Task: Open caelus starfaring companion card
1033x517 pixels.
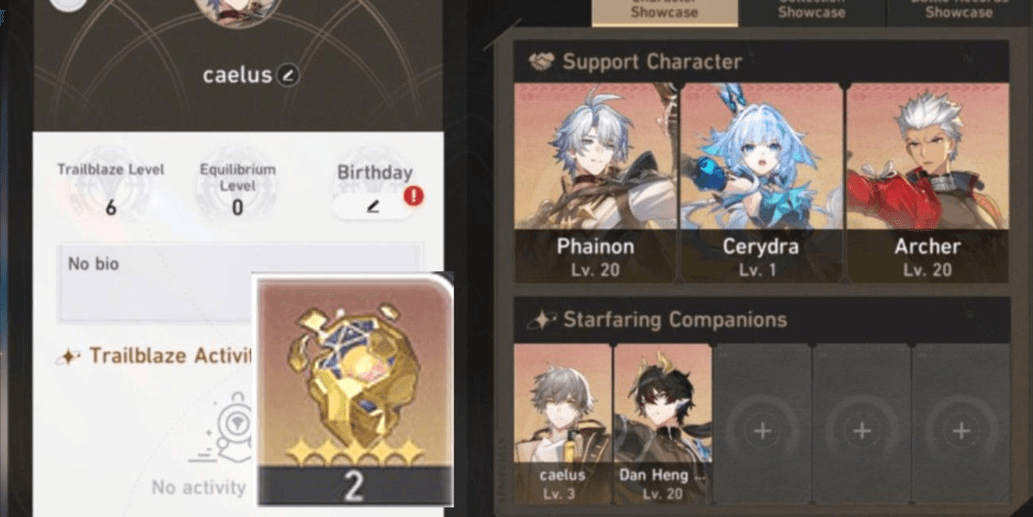Action: (563, 423)
